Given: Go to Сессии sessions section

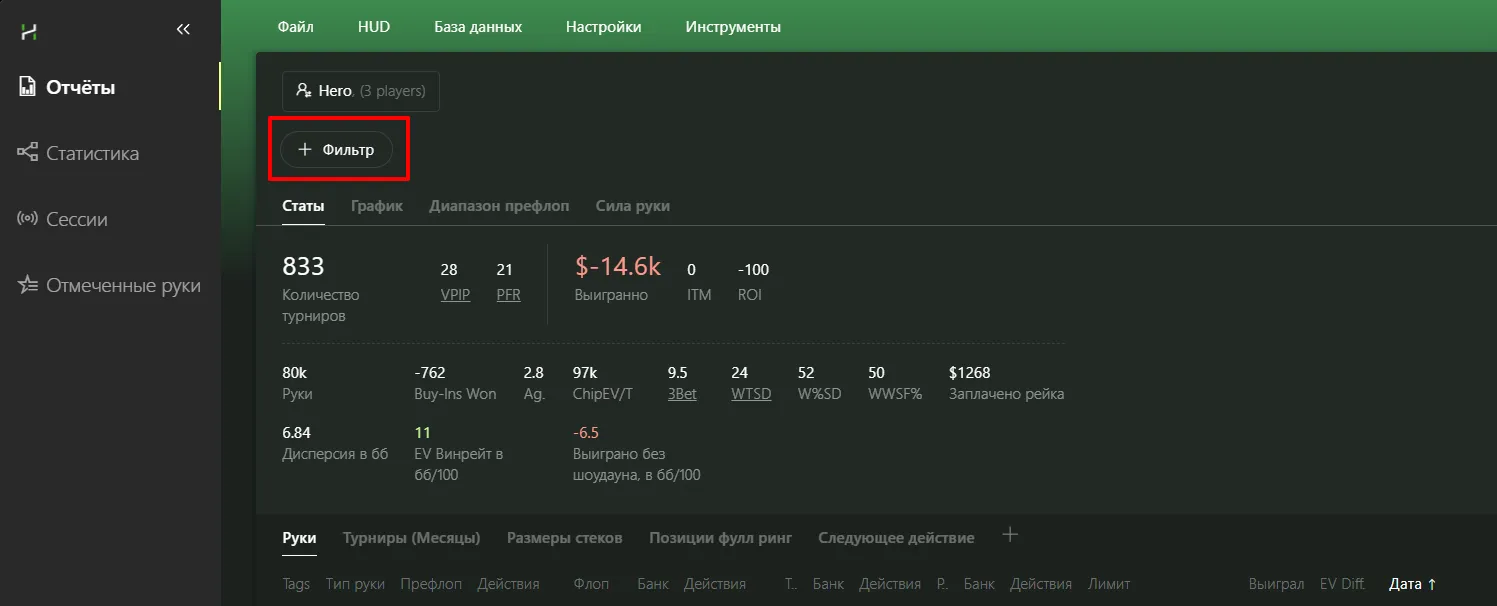Looking at the screenshot, I should (x=76, y=219).
